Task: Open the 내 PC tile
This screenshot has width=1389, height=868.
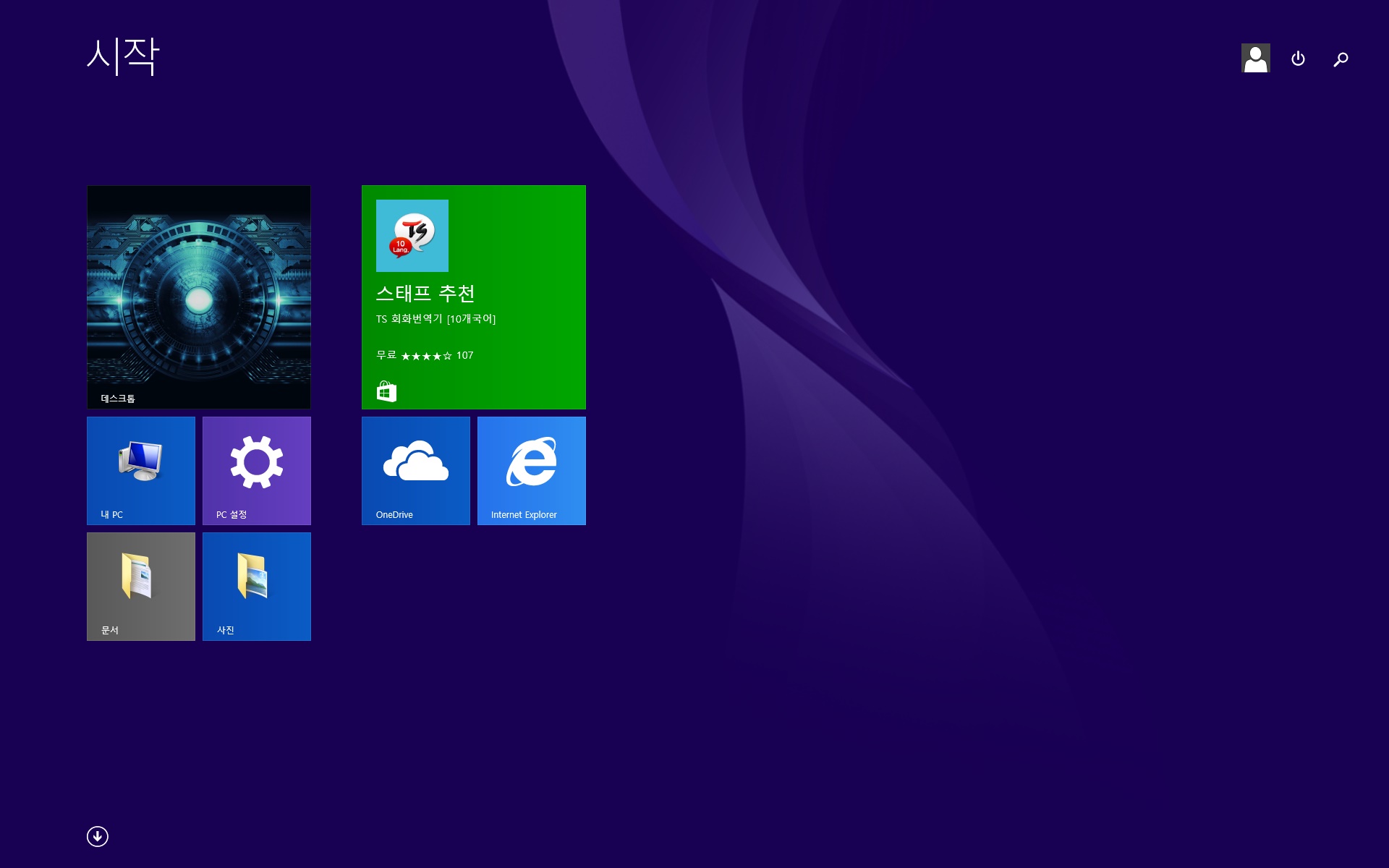Action: pyautogui.click(x=141, y=471)
